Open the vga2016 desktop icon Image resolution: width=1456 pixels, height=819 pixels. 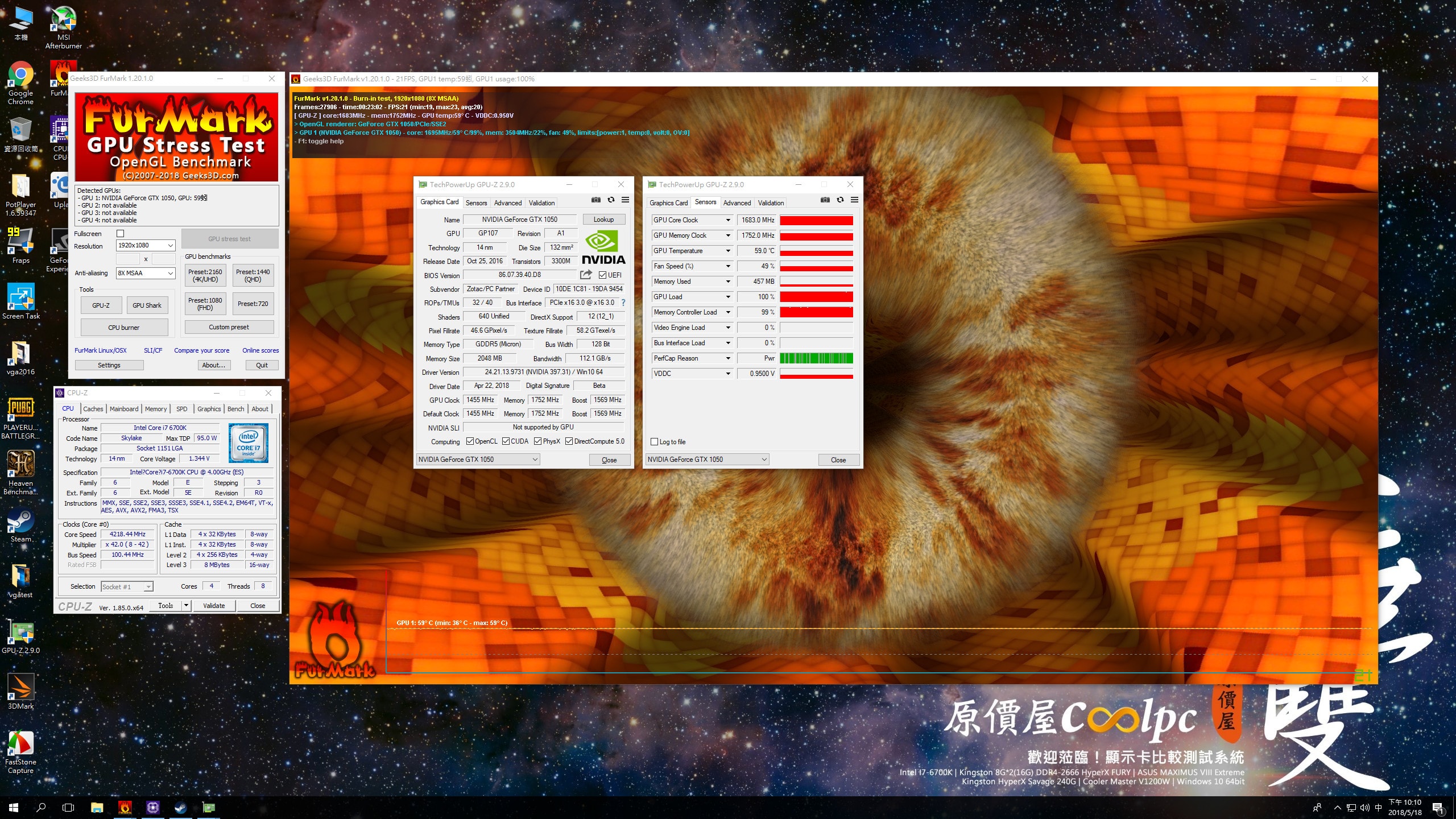pos(21,357)
